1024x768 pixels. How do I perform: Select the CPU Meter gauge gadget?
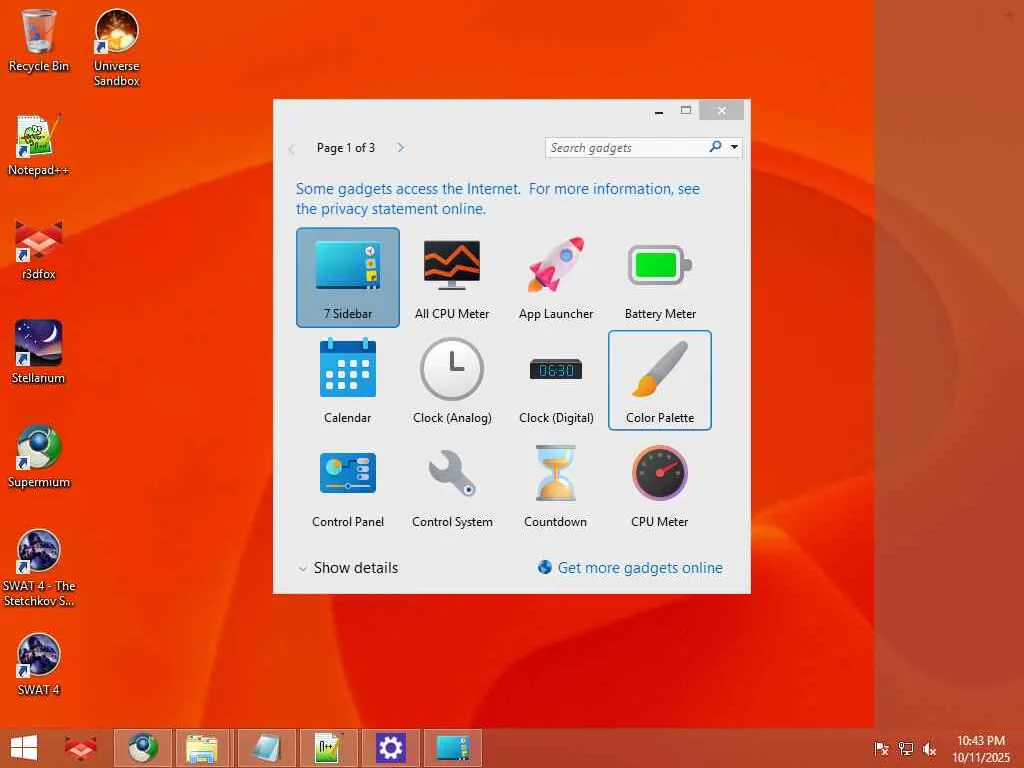(660, 485)
